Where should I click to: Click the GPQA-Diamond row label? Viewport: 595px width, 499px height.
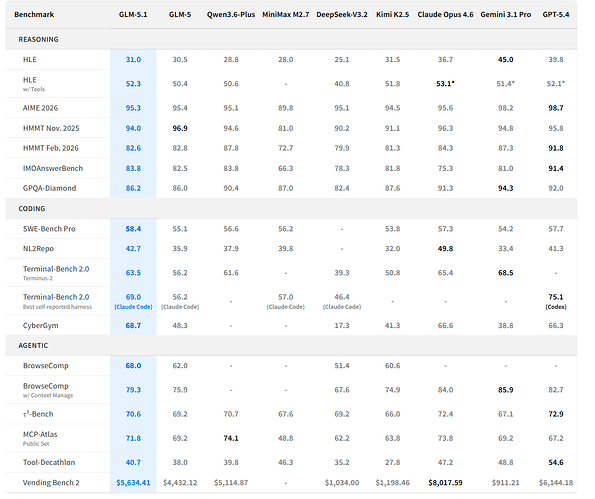click(x=49, y=188)
